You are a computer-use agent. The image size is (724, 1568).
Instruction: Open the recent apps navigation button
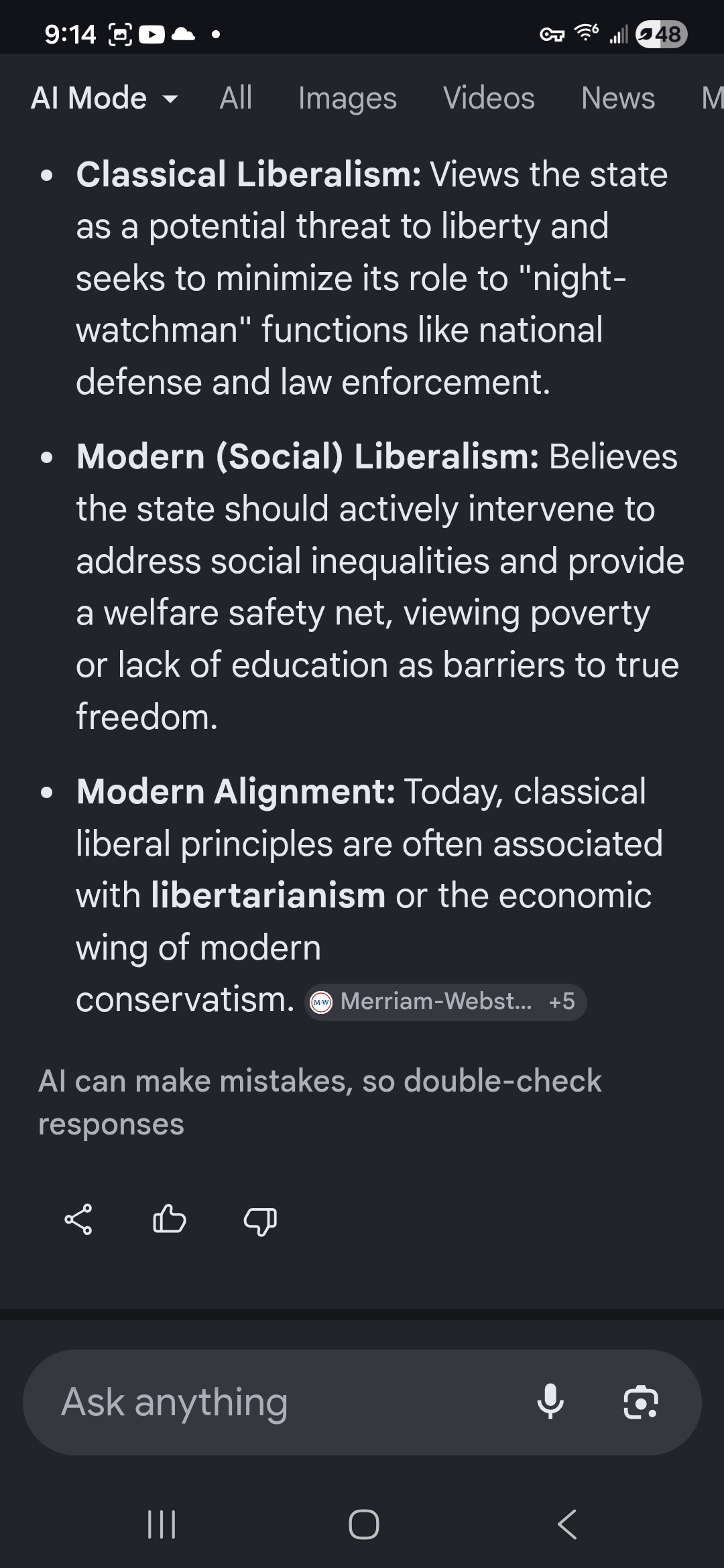161,1524
